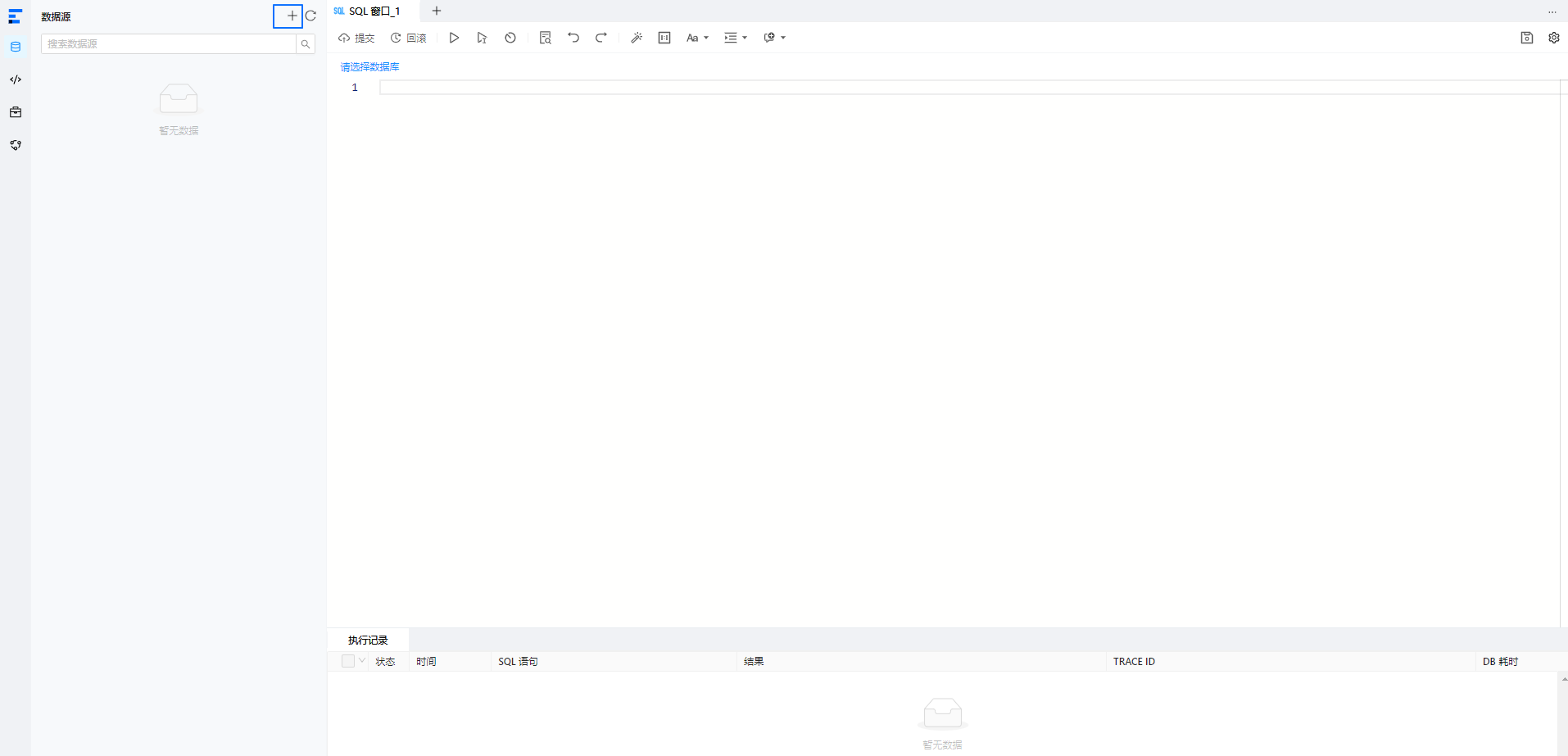Image resolution: width=1568 pixels, height=756 pixels.
Task: Run the SQL with the play icon
Action: [x=454, y=38]
